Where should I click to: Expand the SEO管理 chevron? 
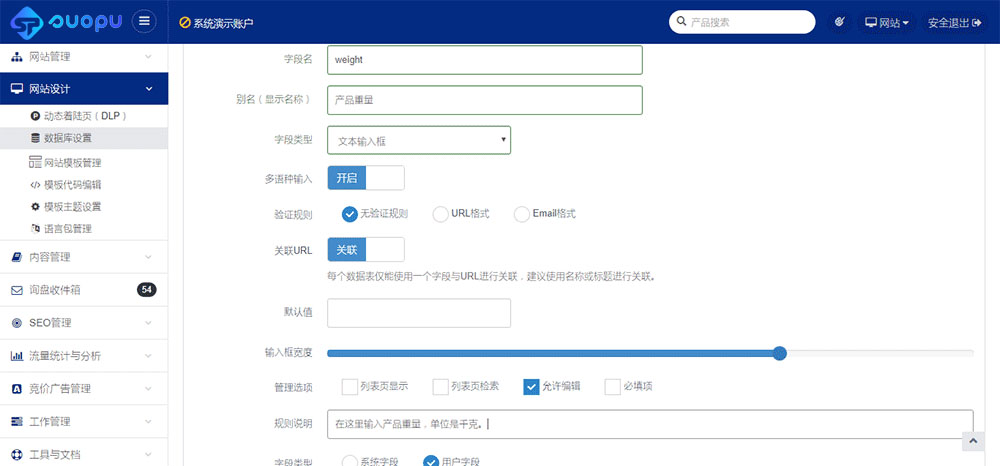pyautogui.click(x=148, y=323)
